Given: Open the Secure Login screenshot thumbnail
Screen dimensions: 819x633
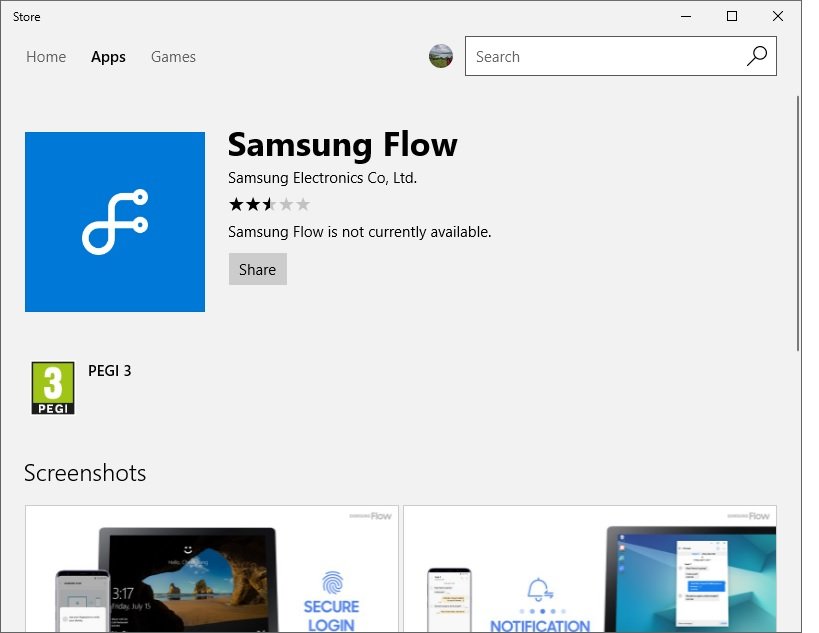Looking at the screenshot, I should 212,569.
